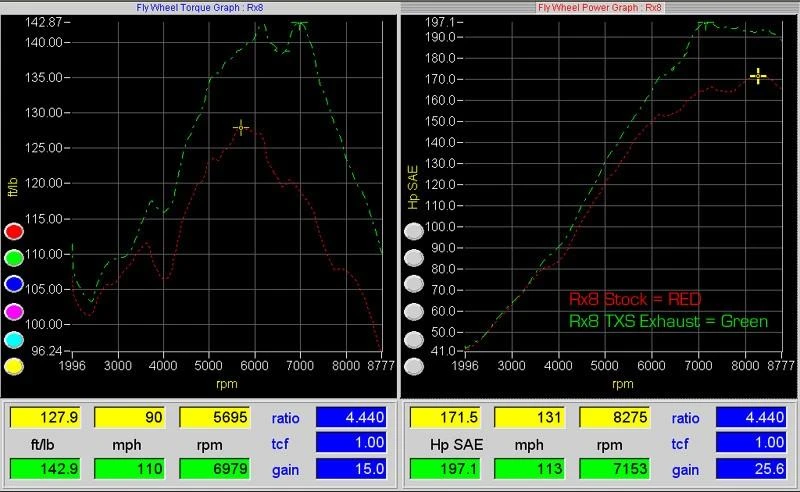800x492 pixels.
Task: Click topmost gray circle in power graph
Action: [413, 231]
